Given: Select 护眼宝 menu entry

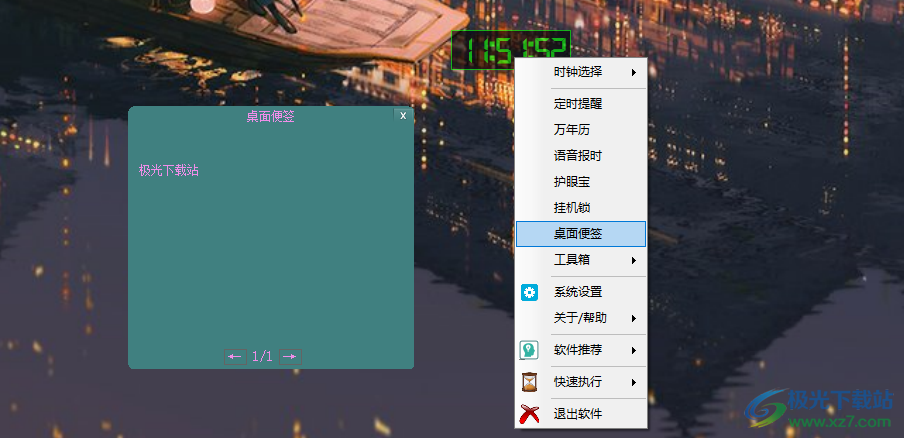Looking at the screenshot, I should pyautogui.click(x=581, y=182).
